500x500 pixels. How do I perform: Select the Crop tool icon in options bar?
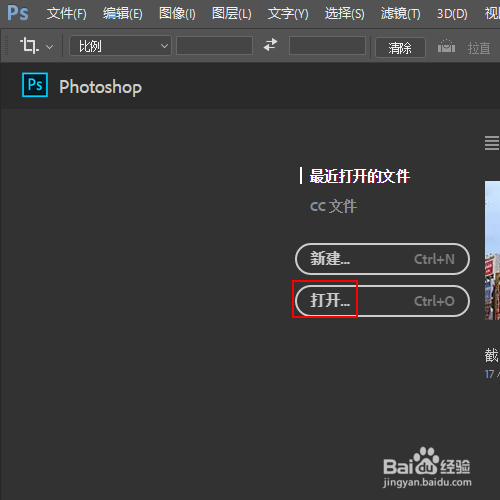(x=29, y=45)
